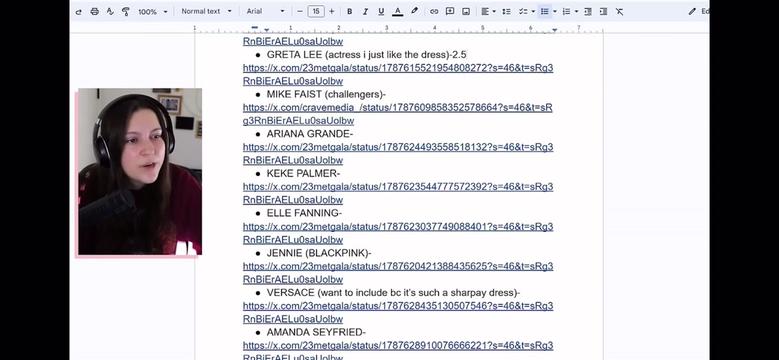Expand the Checklist menu arrow
This screenshot has height=360, width=779.
tap(533, 11)
